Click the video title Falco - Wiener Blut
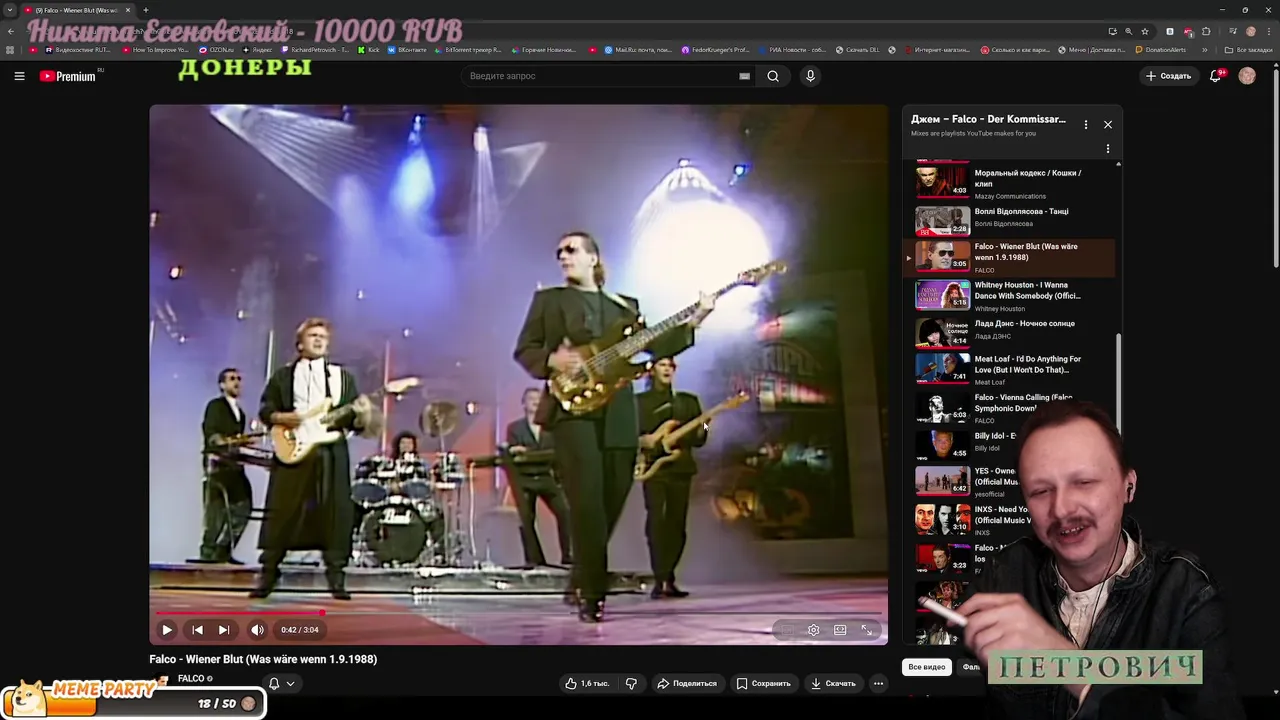Screen dimensions: 1280x720 pos(263,659)
